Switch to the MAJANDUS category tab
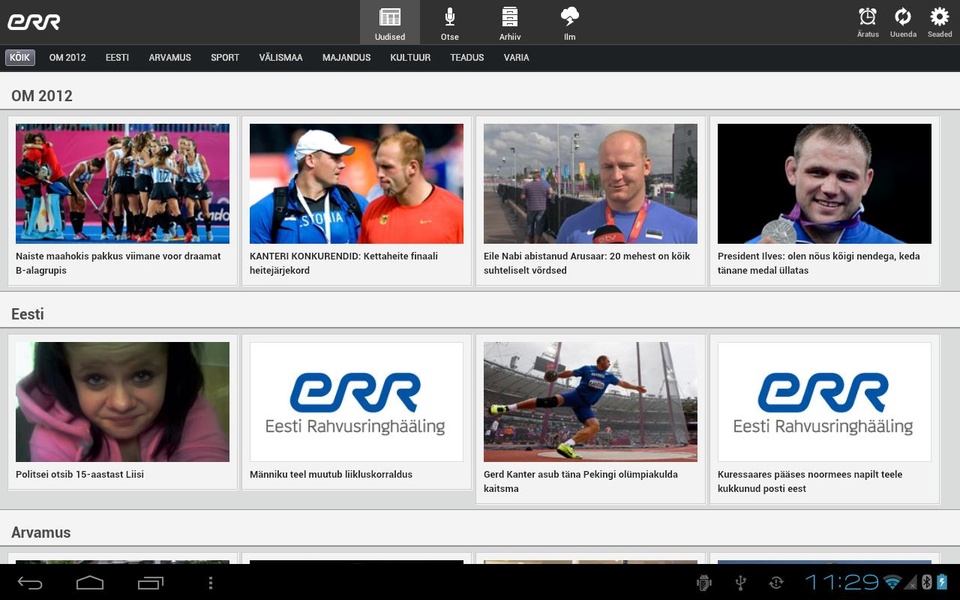 tap(347, 58)
